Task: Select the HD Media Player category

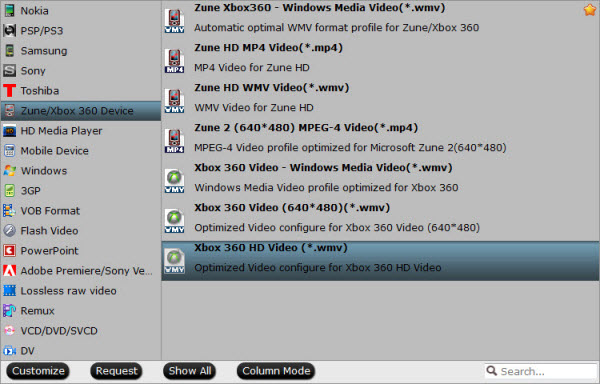Action: coord(81,131)
